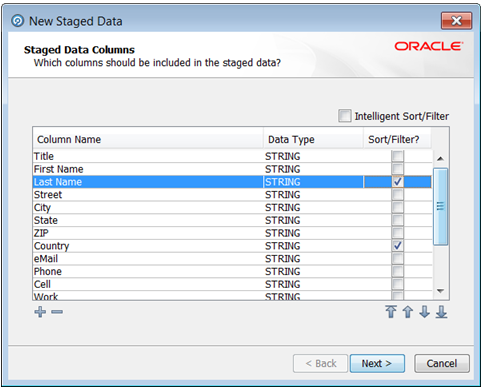Check Sort/Filter for First Name row
The width and height of the screenshot is (484, 390).
(x=398, y=169)
